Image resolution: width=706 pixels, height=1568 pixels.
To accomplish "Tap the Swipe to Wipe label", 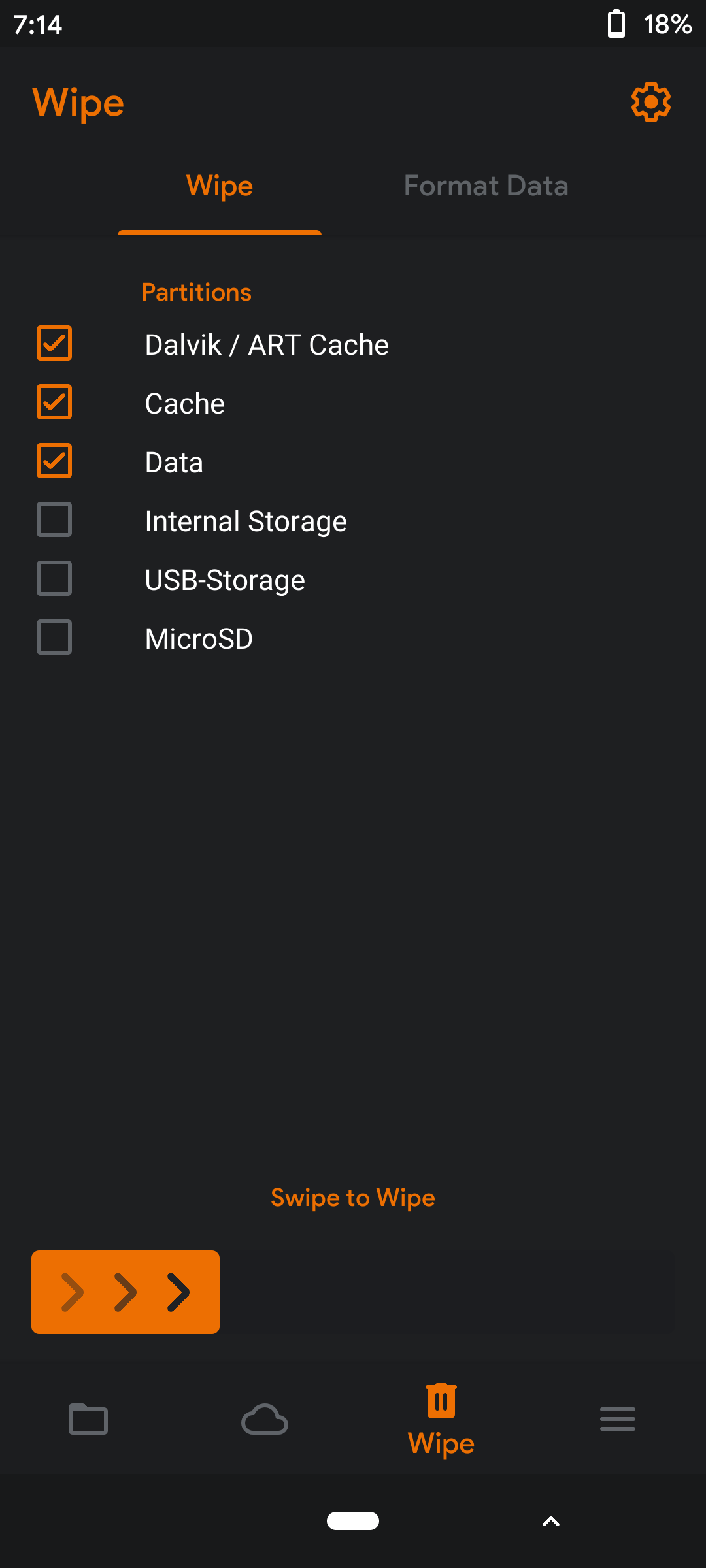I will (353, 1198).
